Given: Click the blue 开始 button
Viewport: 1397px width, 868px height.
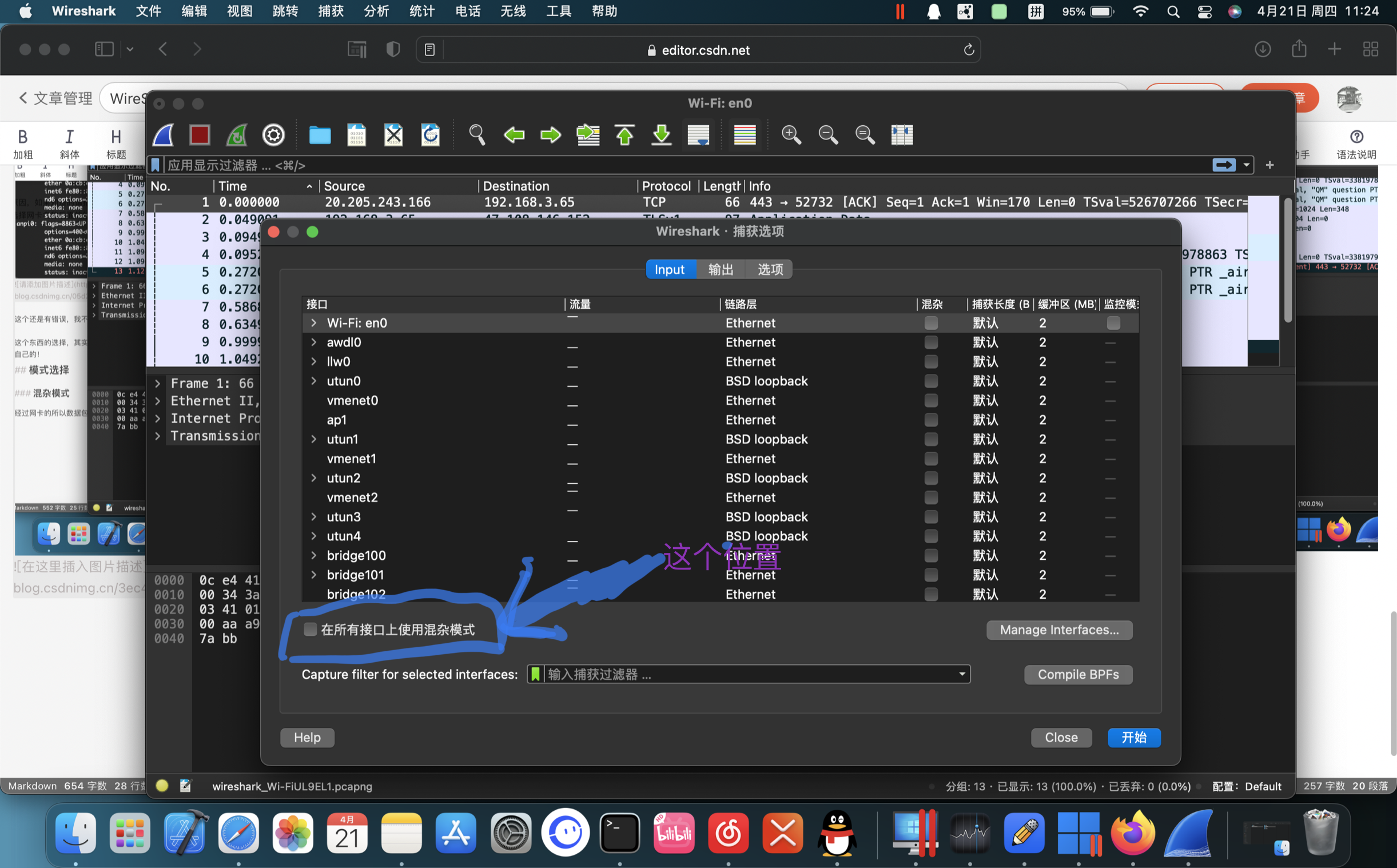Looking at the screenshot, I should (x=1133, y=738).
